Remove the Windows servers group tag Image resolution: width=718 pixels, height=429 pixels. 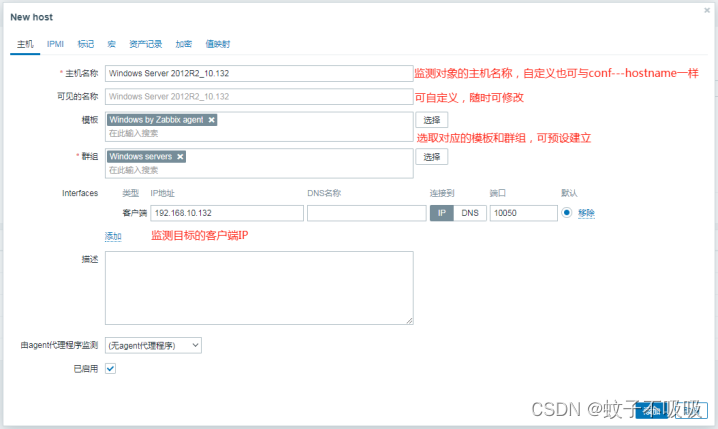click(x=180, y=157)
